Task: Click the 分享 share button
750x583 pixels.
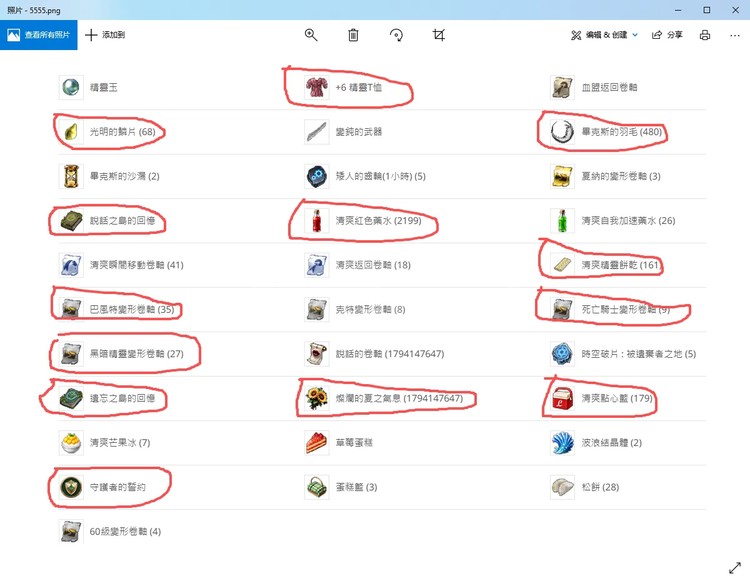Action: point(667,35)
